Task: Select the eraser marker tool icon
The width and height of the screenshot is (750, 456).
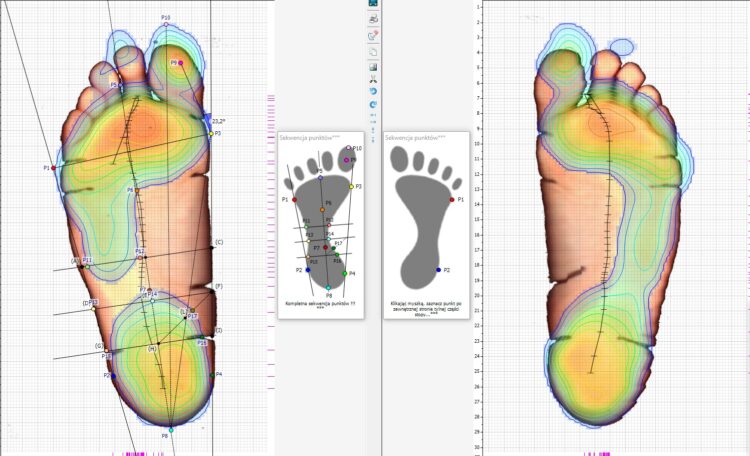Action: click(373, 35)
